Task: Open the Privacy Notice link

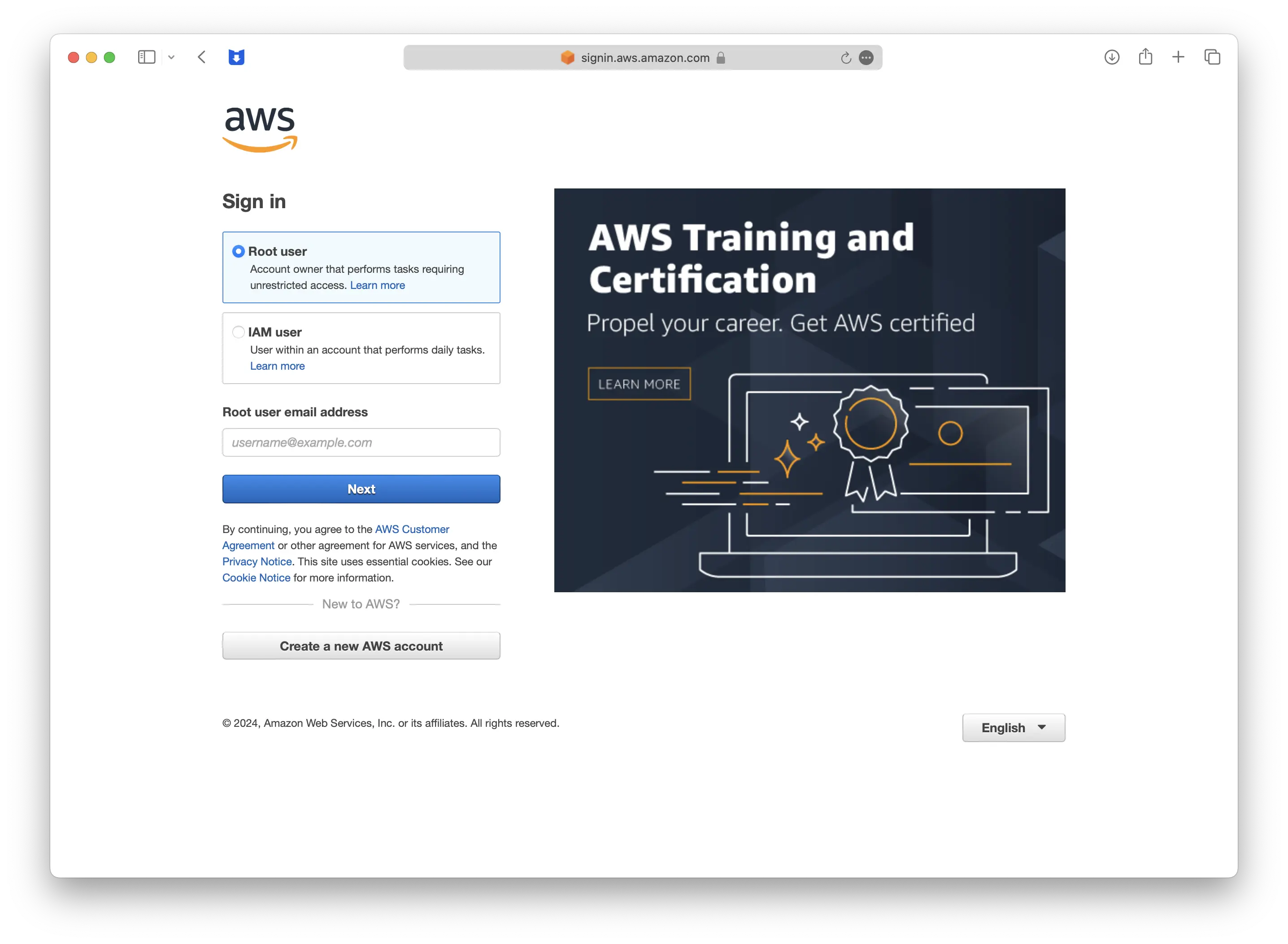Action: click(257, 562)
